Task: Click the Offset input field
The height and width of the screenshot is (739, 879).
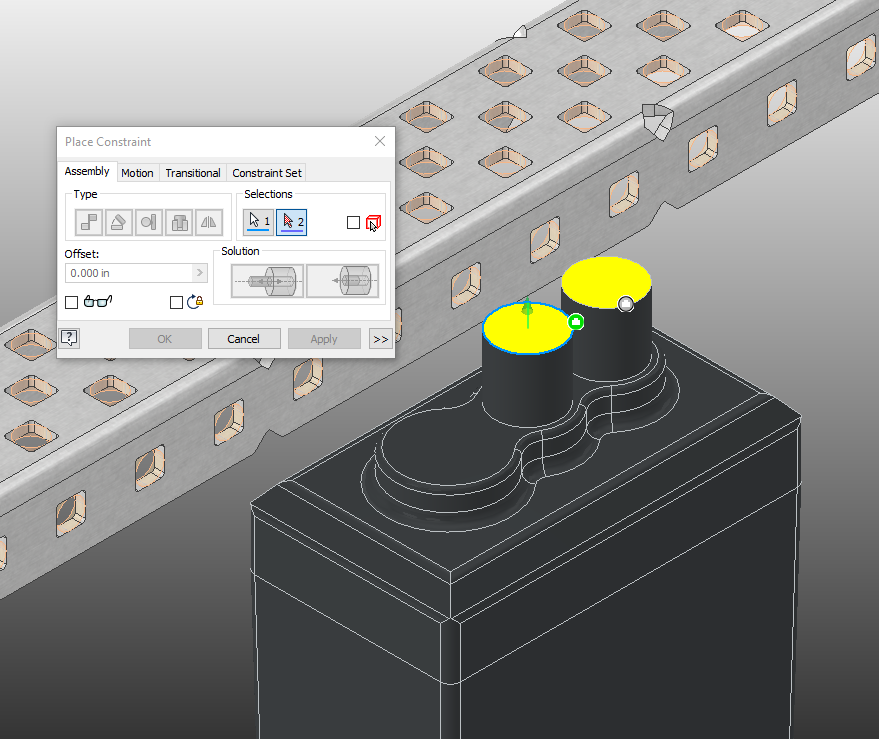Action: [129, 273]
